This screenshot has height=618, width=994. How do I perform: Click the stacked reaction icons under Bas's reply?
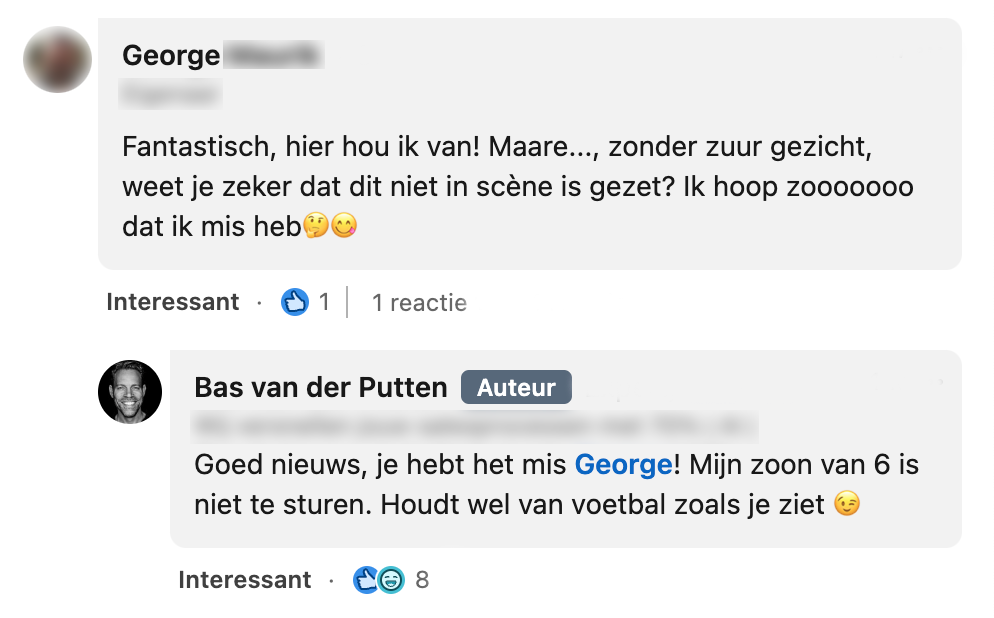tap(377, 580)
